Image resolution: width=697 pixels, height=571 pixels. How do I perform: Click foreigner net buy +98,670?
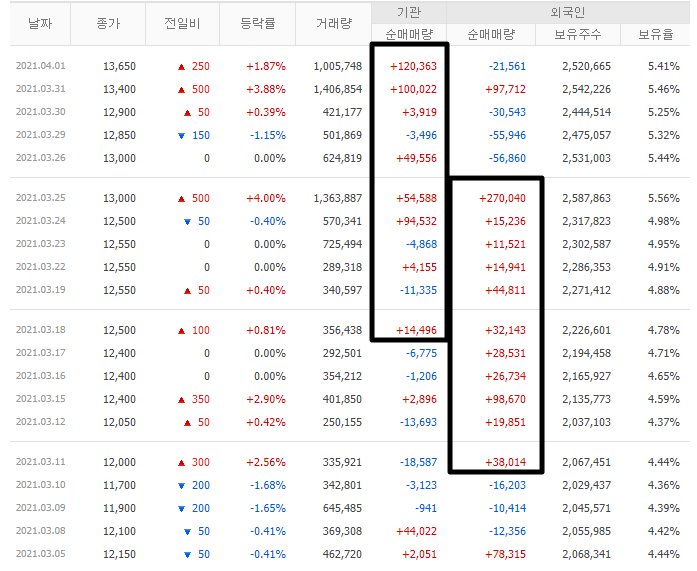(505, 399)
